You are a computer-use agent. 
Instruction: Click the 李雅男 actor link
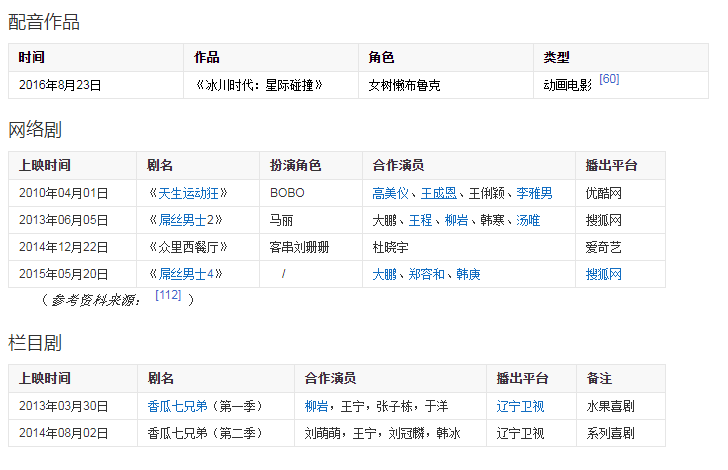tap(534, 193)
